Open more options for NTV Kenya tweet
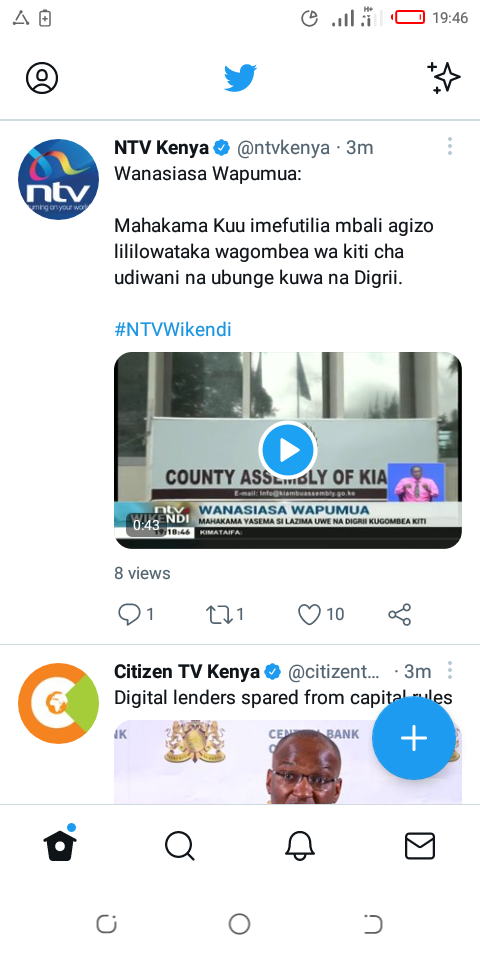 pyautogui.click(x=449, y=146)
